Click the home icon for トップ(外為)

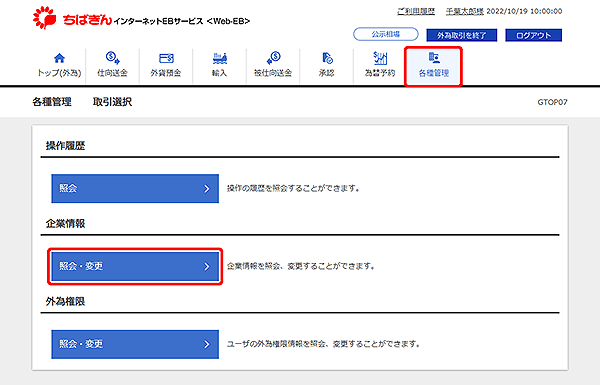coord(59,58)
